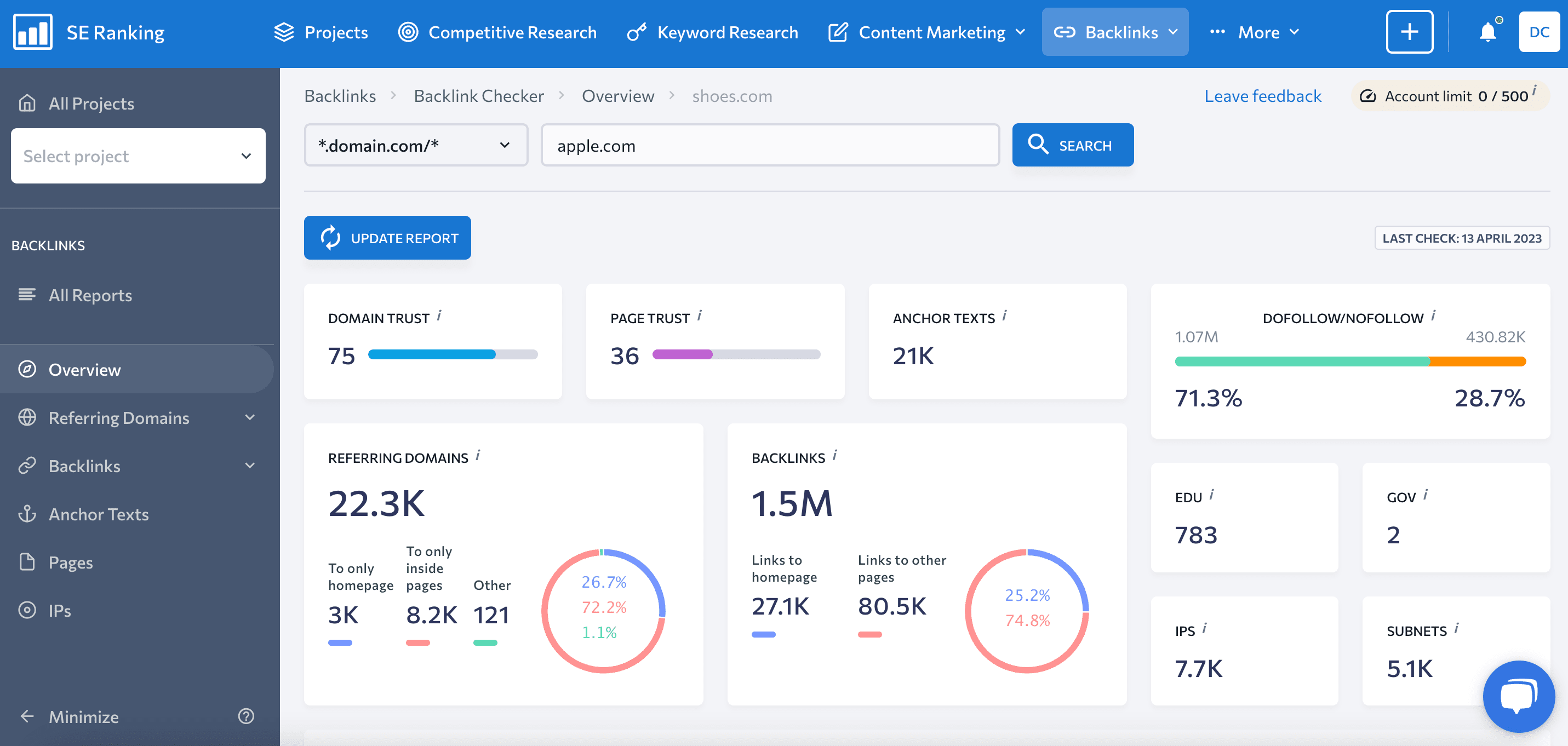
Task: Open Keyword Research in top navigation
Action: click(712, 32)
